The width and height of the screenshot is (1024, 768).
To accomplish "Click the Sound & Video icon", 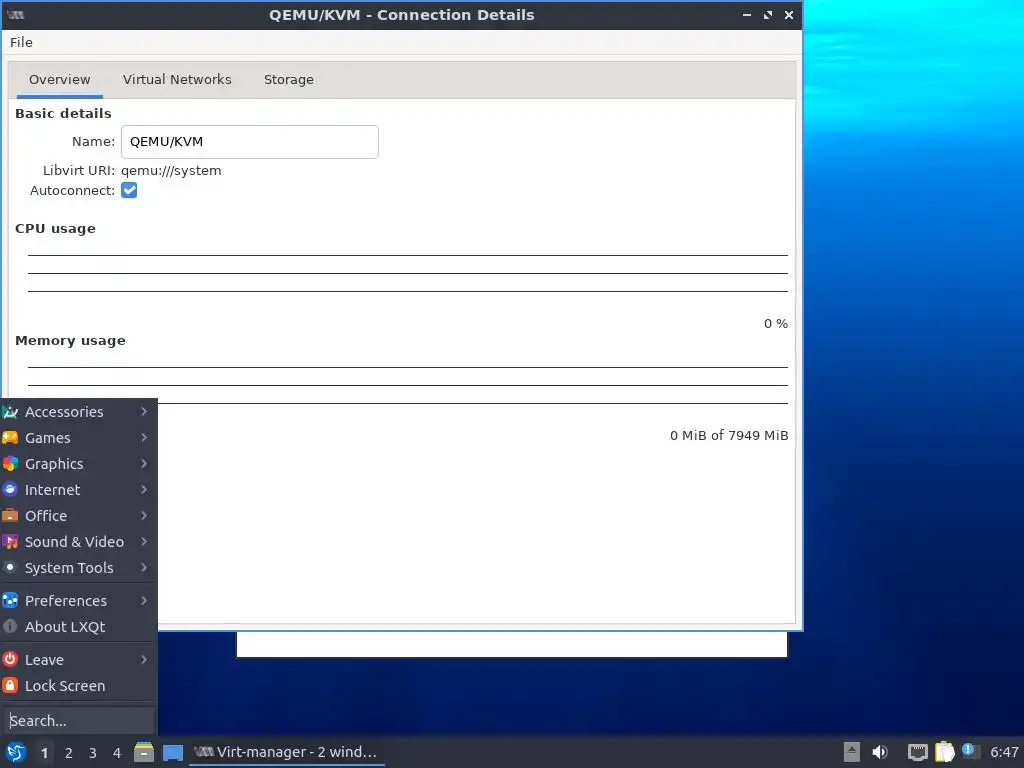I will [x=10, y=541].
